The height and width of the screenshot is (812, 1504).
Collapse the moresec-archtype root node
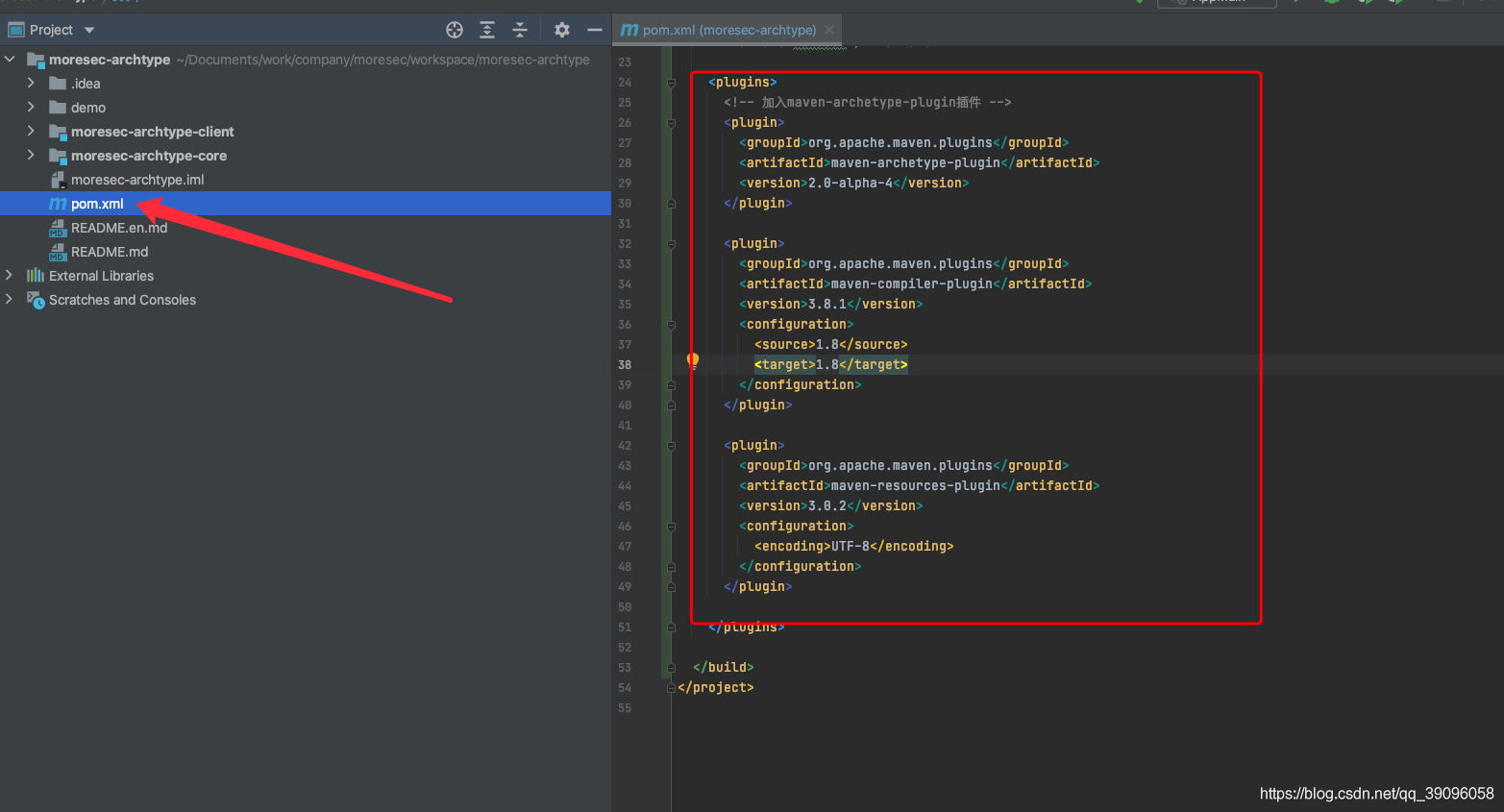point(10,60)
